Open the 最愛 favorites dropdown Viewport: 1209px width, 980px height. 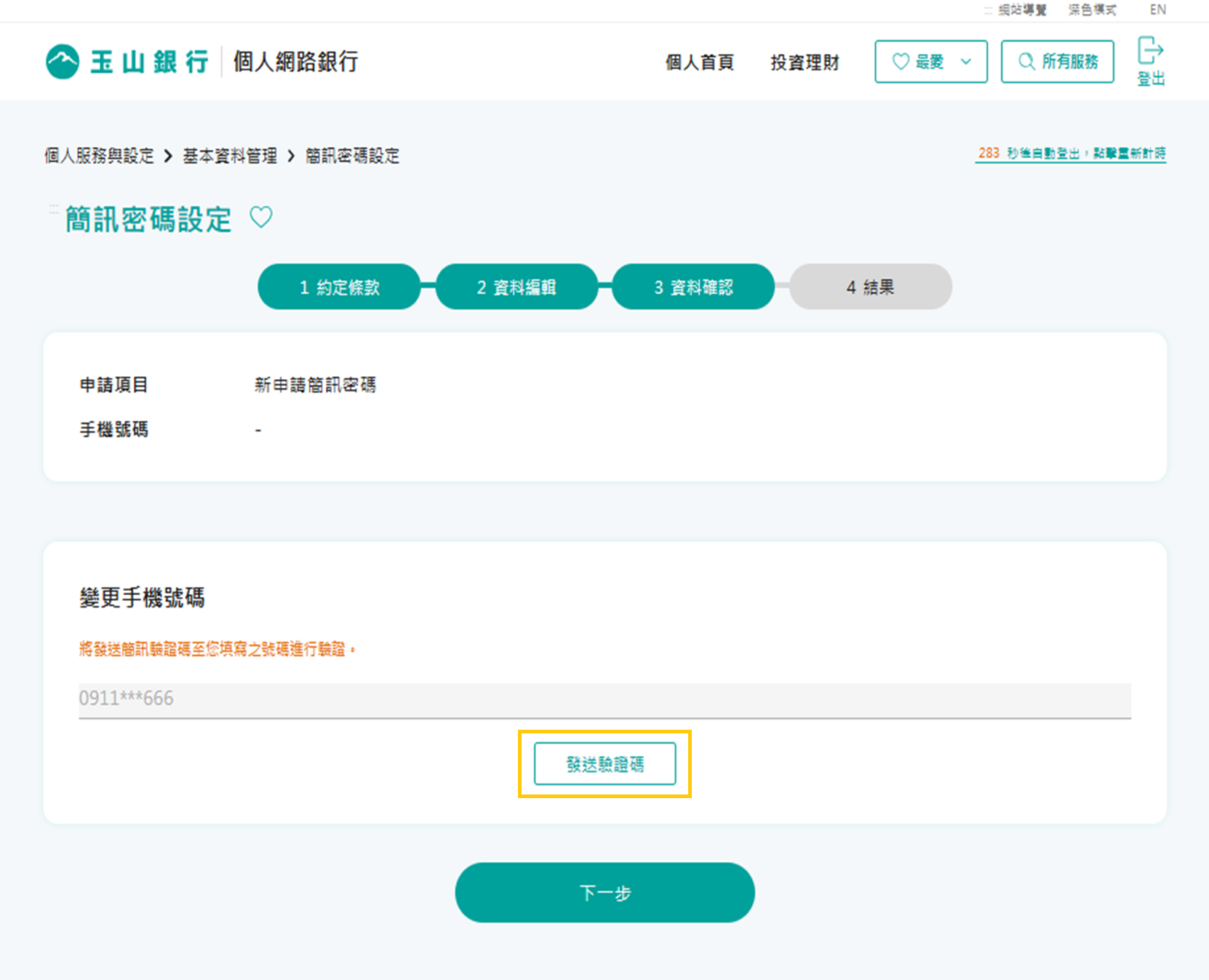click(931, 62)
